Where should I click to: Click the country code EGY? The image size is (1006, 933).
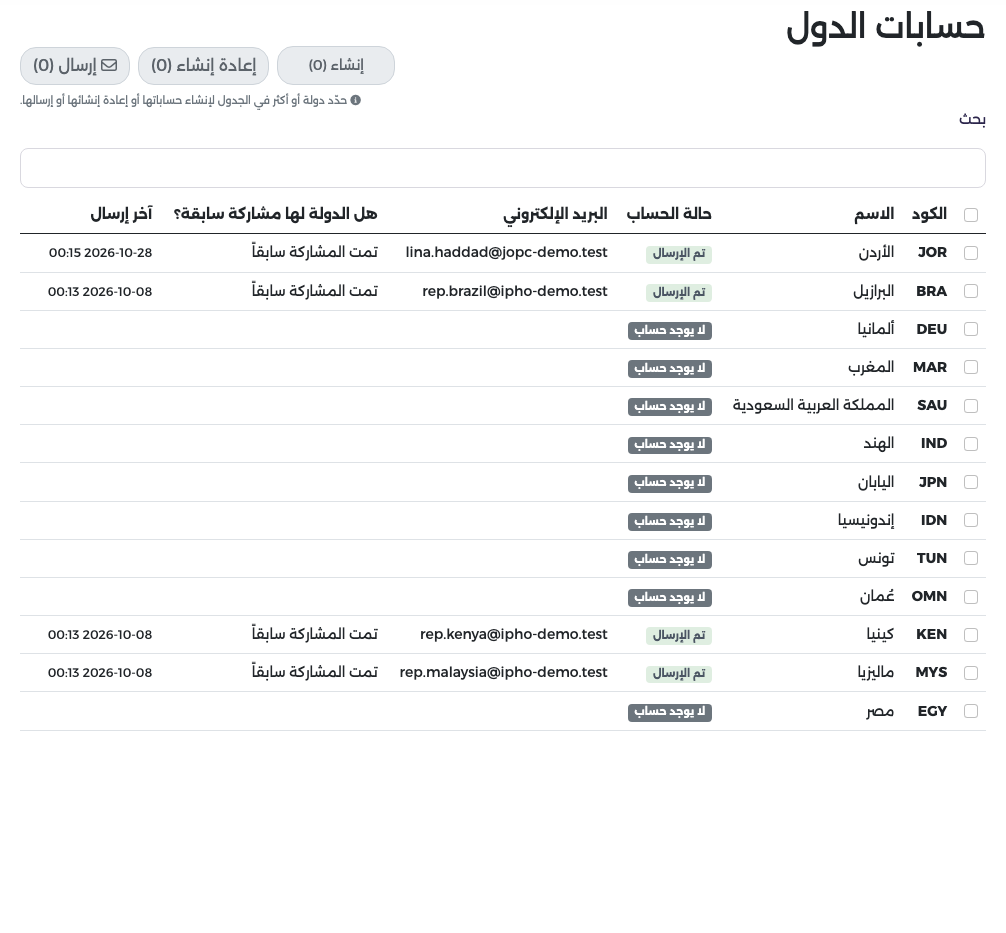coord(932,711)
